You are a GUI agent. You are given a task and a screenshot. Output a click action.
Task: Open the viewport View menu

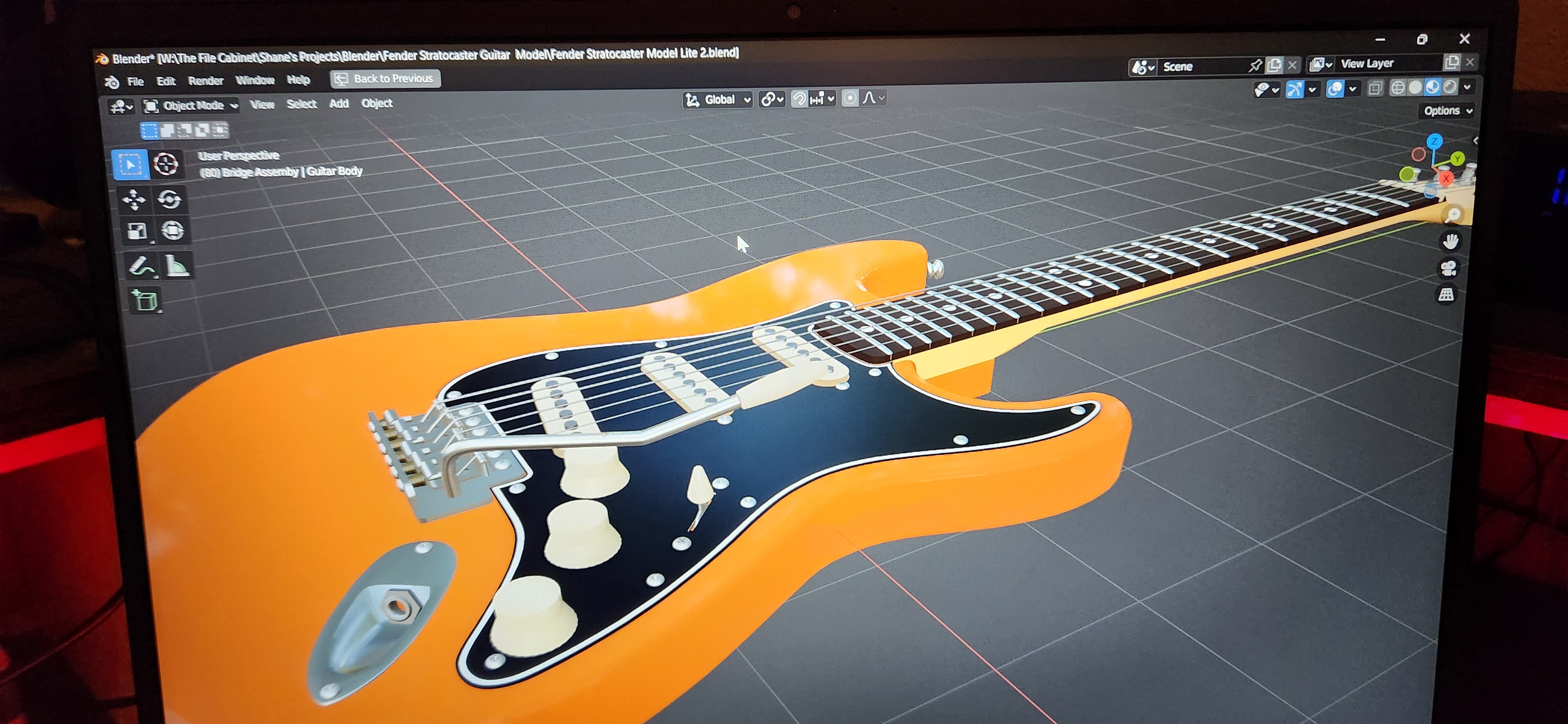(262, 105)
